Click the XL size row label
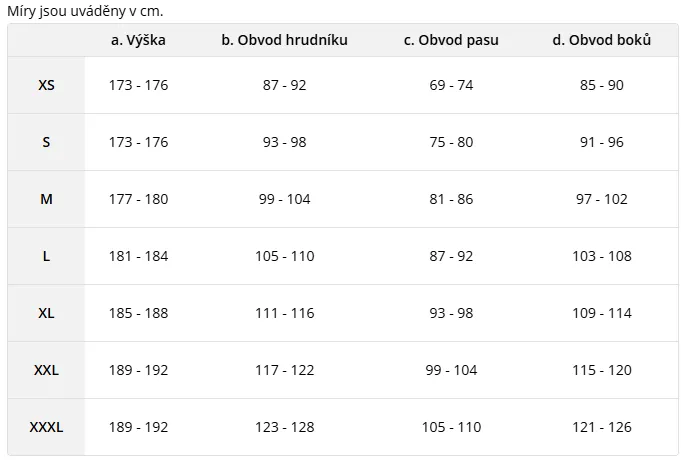This screenshot has height=470, width=691. [x=46, y=314]
